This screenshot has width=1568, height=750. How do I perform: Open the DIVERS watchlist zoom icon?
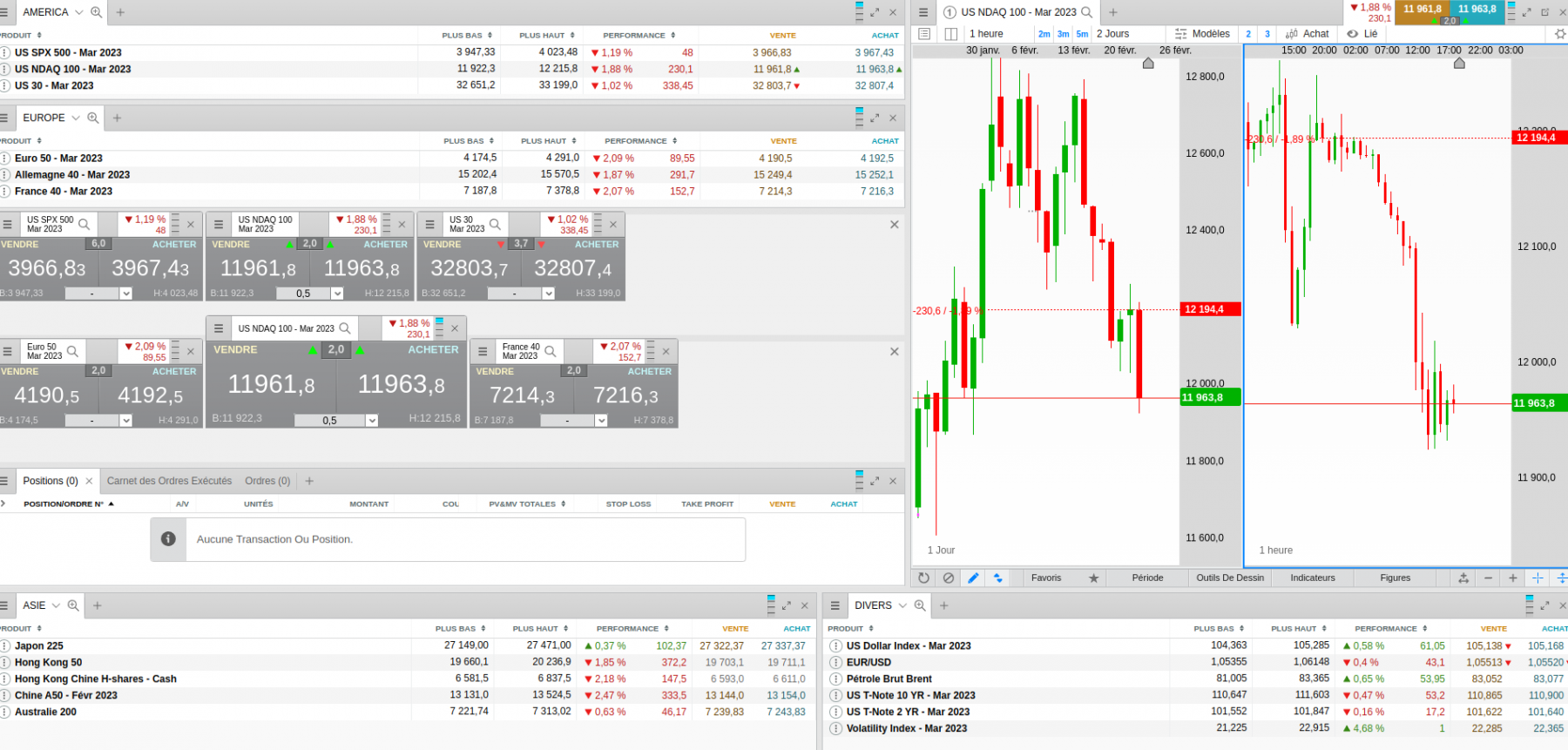tap(919, 605)
